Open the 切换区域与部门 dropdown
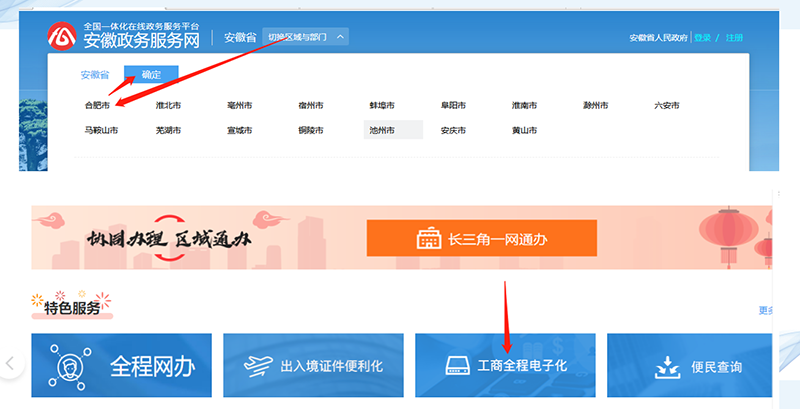The height and width of the screenshot is (409, 800). [306, 37]
